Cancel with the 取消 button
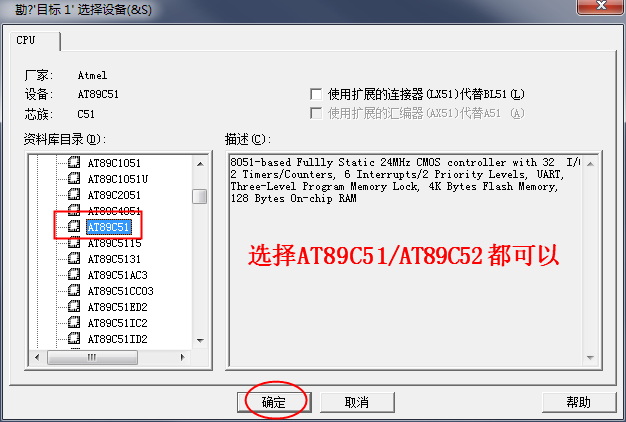 pyautogui.click(x=357, y=402)
